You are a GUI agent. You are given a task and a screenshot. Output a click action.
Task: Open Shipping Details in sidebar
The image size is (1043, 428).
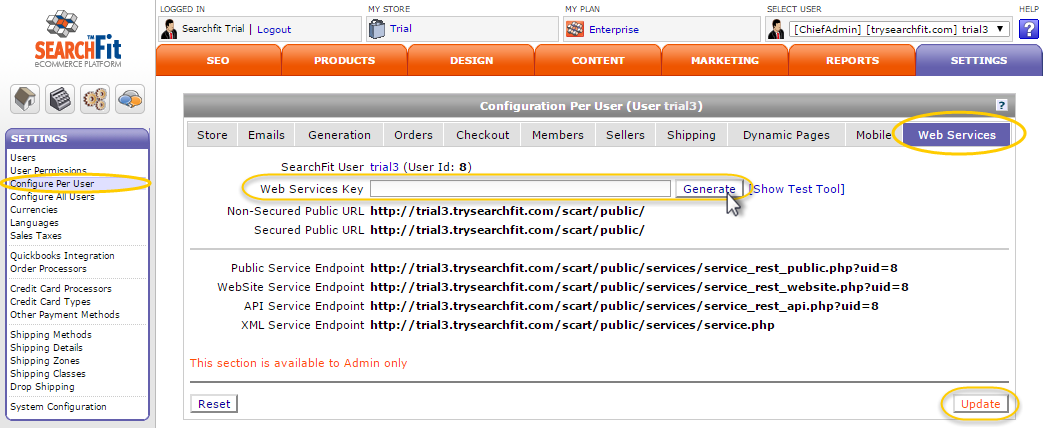[47, 347]
